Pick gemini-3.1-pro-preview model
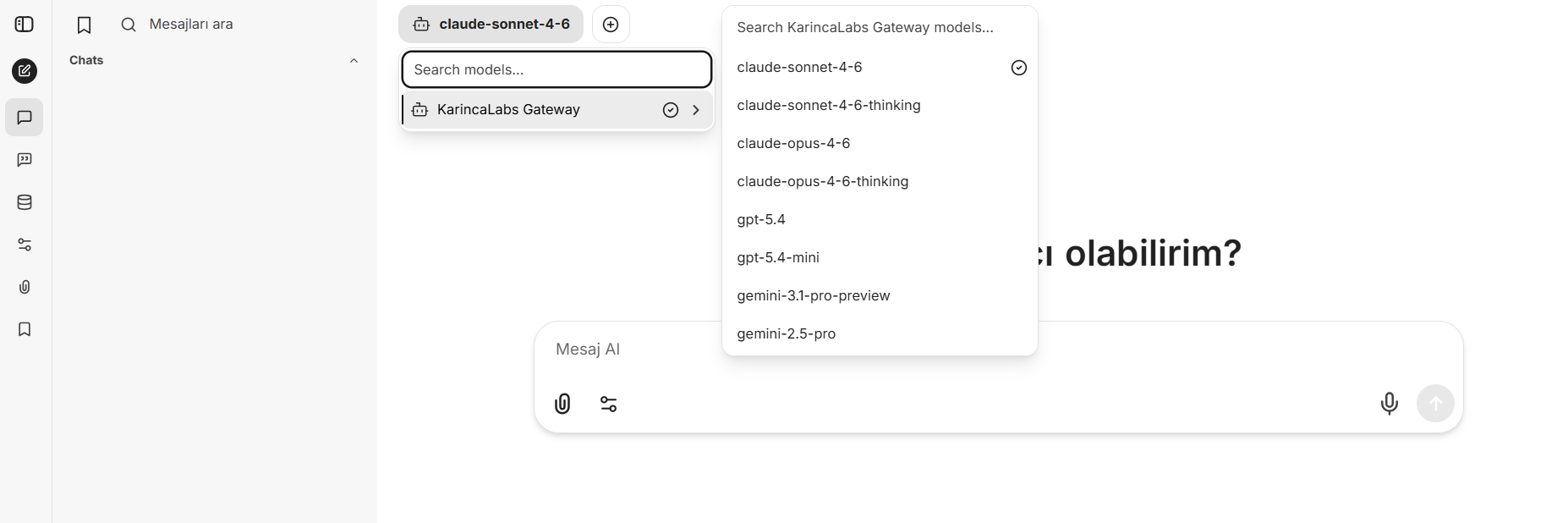This screenshot has height=523, width=1568. point(813,296)
